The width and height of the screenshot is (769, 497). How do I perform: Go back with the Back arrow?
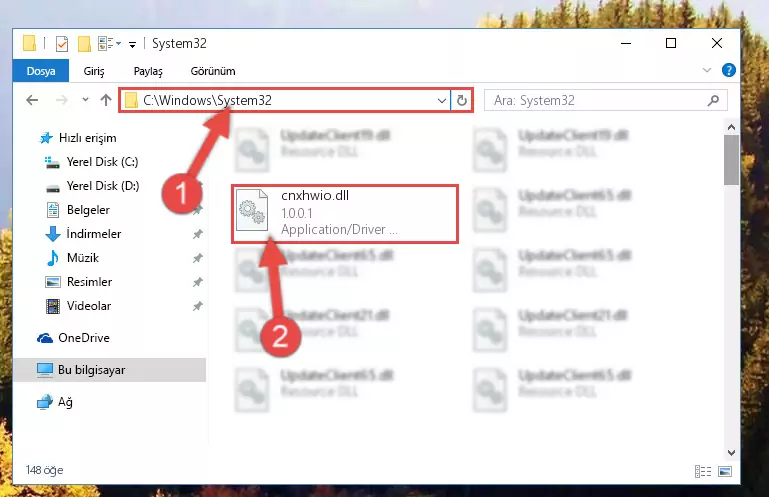tap(32, 100)
